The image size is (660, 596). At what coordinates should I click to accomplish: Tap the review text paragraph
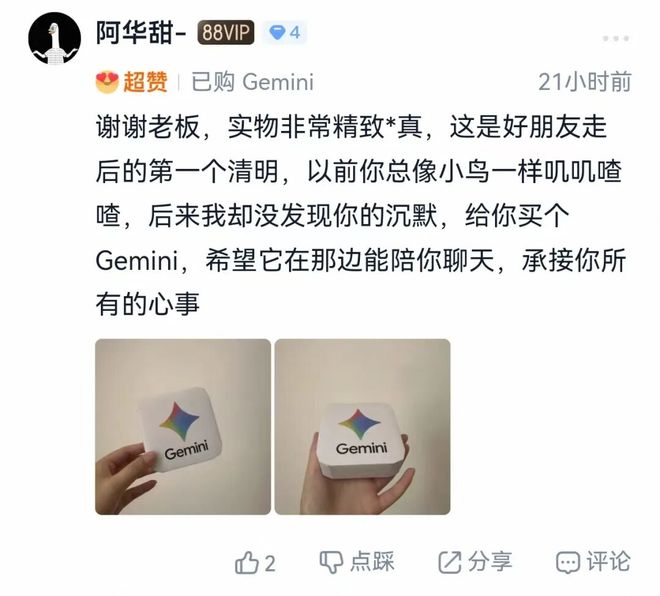(361, 215)
